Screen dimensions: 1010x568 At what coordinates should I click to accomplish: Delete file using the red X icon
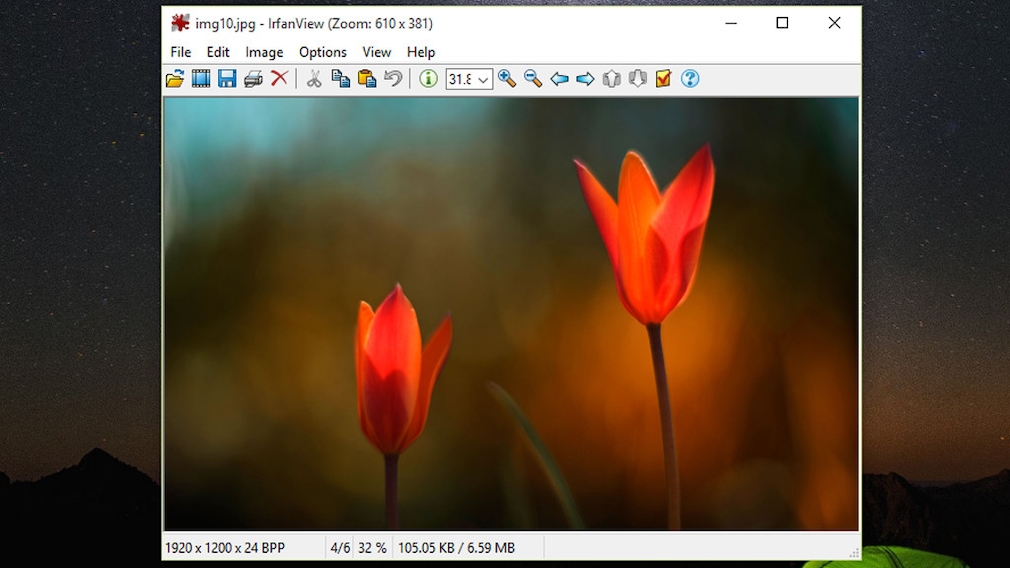point(279,79)
